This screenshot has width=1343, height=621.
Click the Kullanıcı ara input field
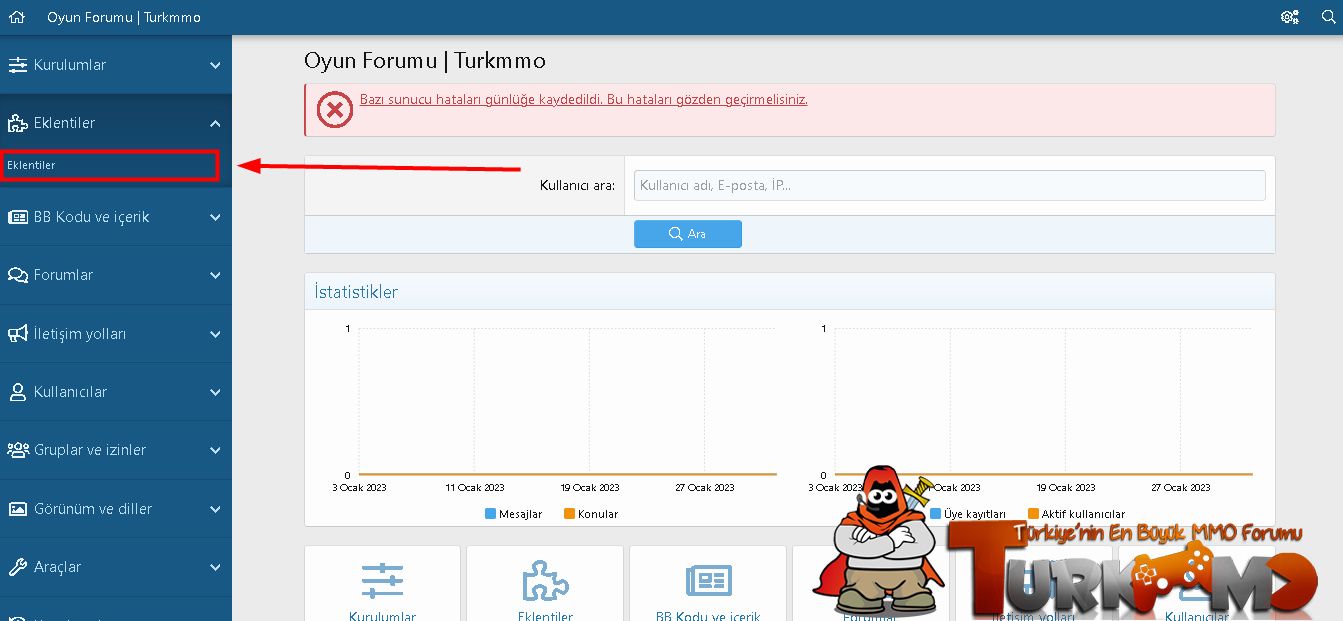pyautogui.click(x=949, y=185)
